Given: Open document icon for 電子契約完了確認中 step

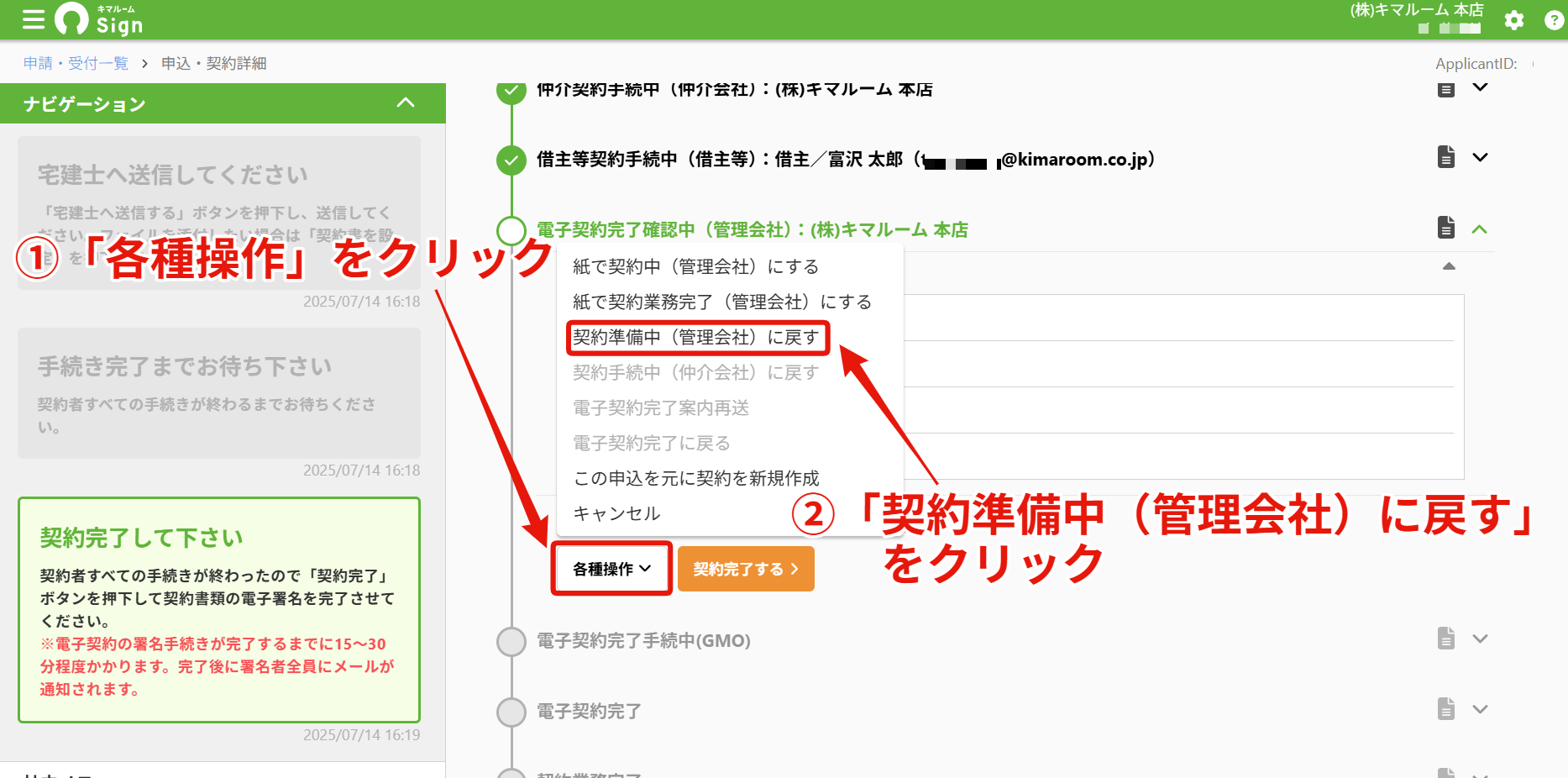Looking at the screenshot, I should [1446, 227].
